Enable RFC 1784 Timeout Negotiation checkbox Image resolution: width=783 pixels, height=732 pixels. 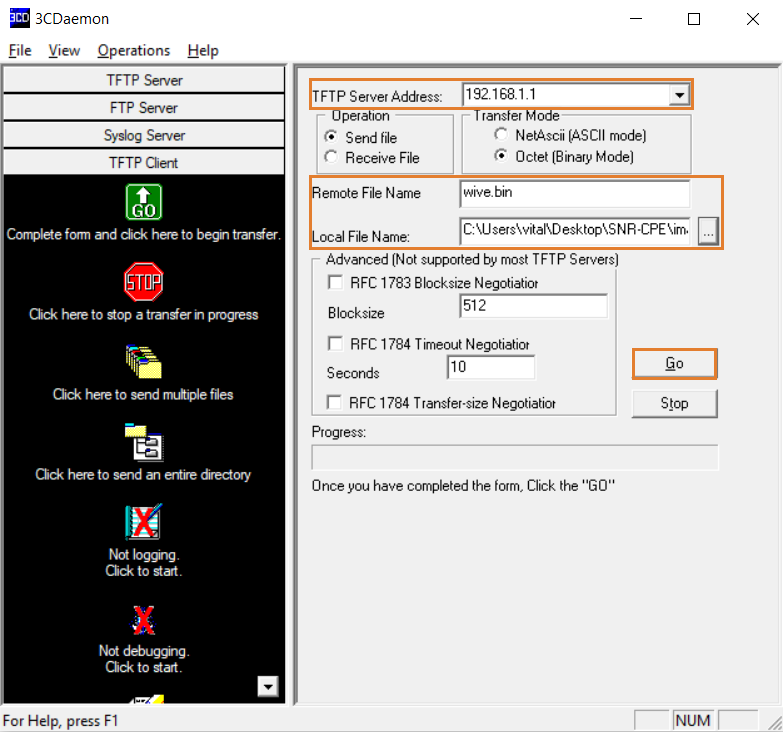(335, 344)
